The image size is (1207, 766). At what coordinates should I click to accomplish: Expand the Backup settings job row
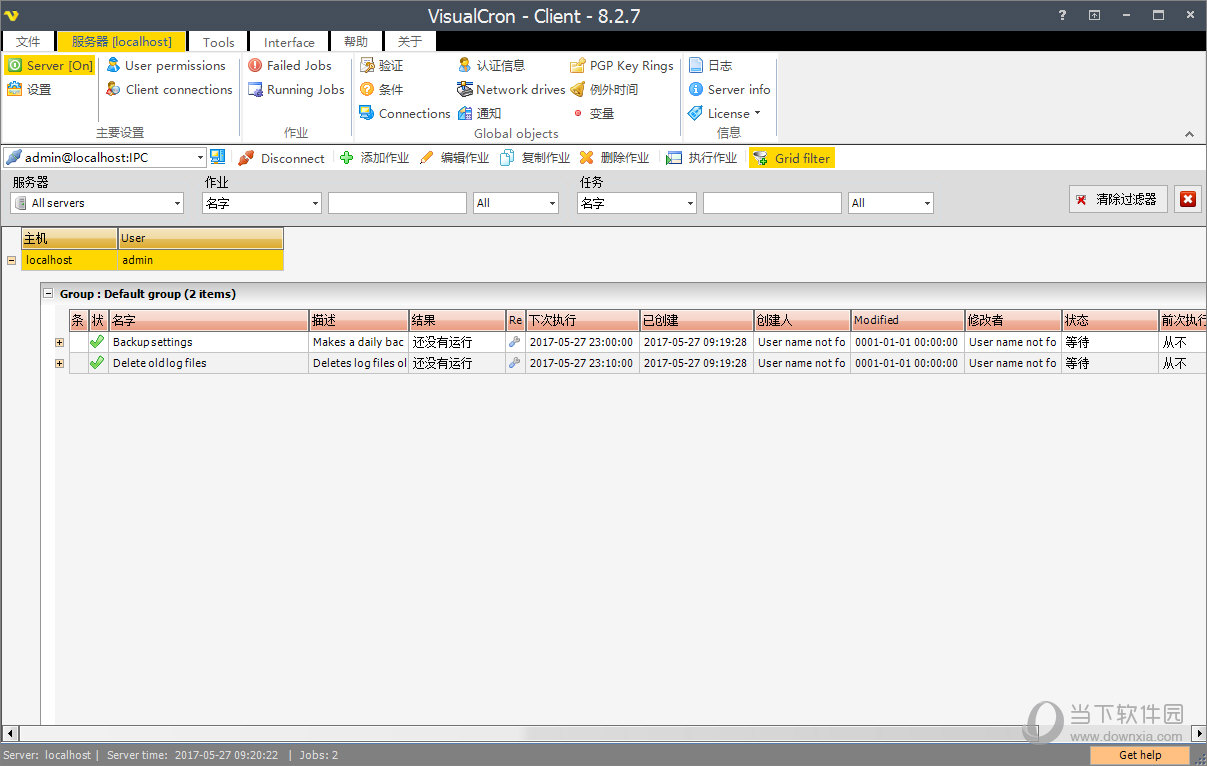(x=60, y=342)
